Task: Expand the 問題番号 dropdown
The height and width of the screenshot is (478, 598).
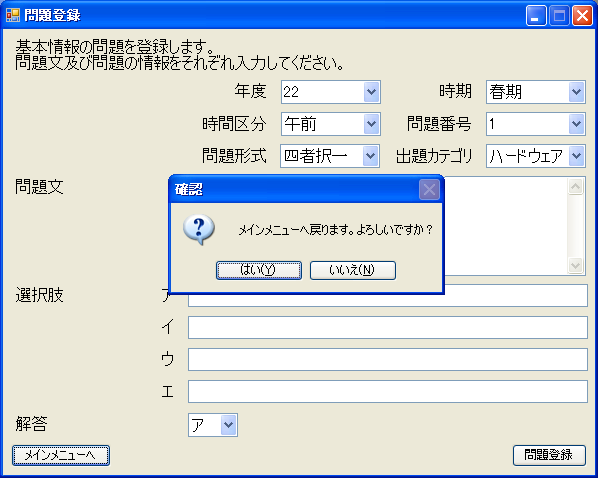Action: (535, 124)
